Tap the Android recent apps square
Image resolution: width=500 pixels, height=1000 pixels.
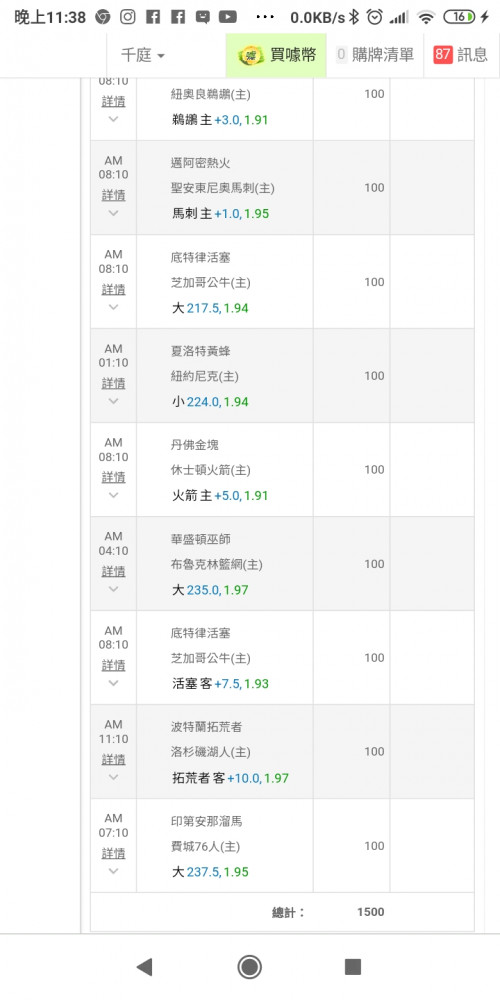pos(353,967)
